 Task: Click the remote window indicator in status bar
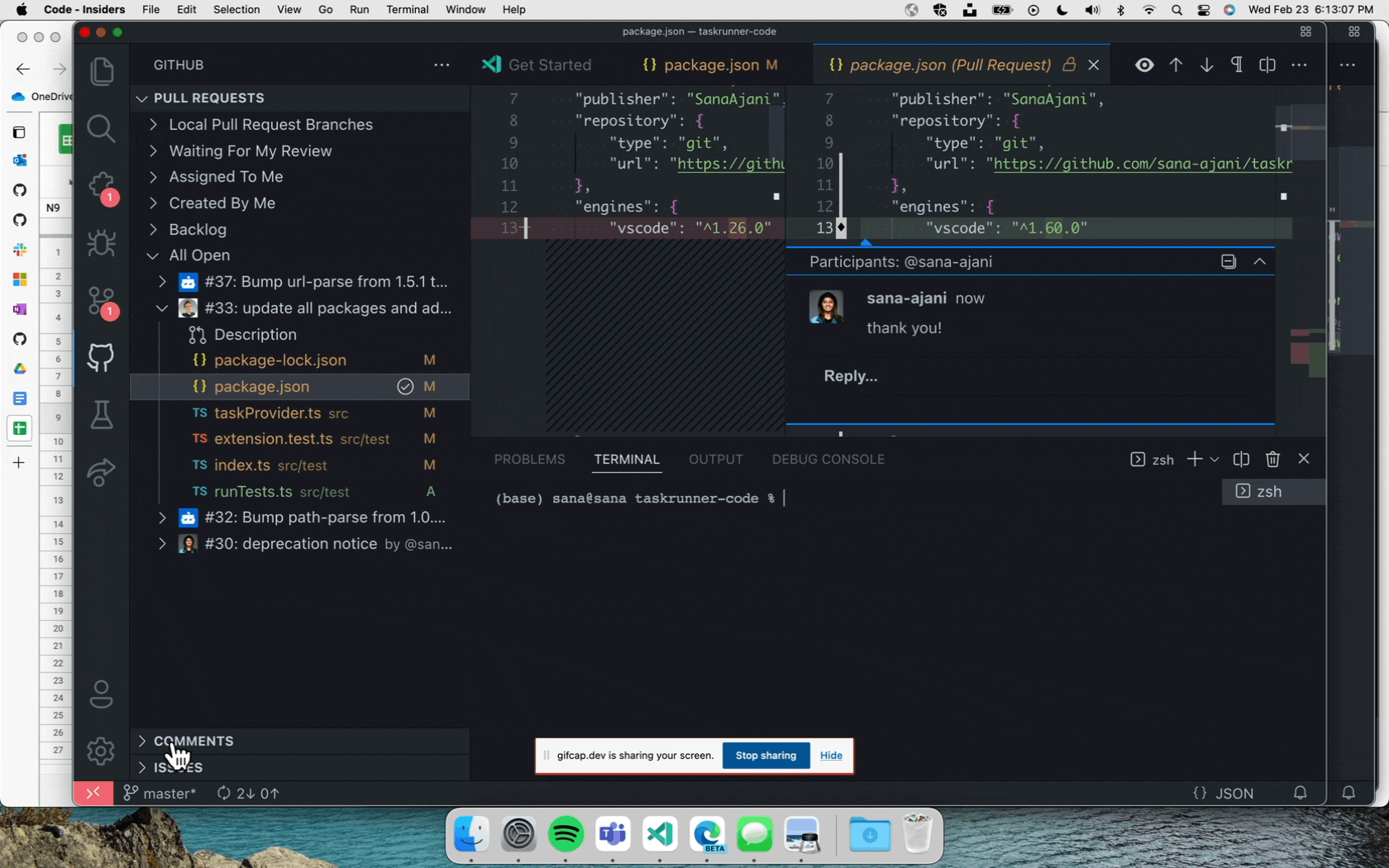click(93, 793)
